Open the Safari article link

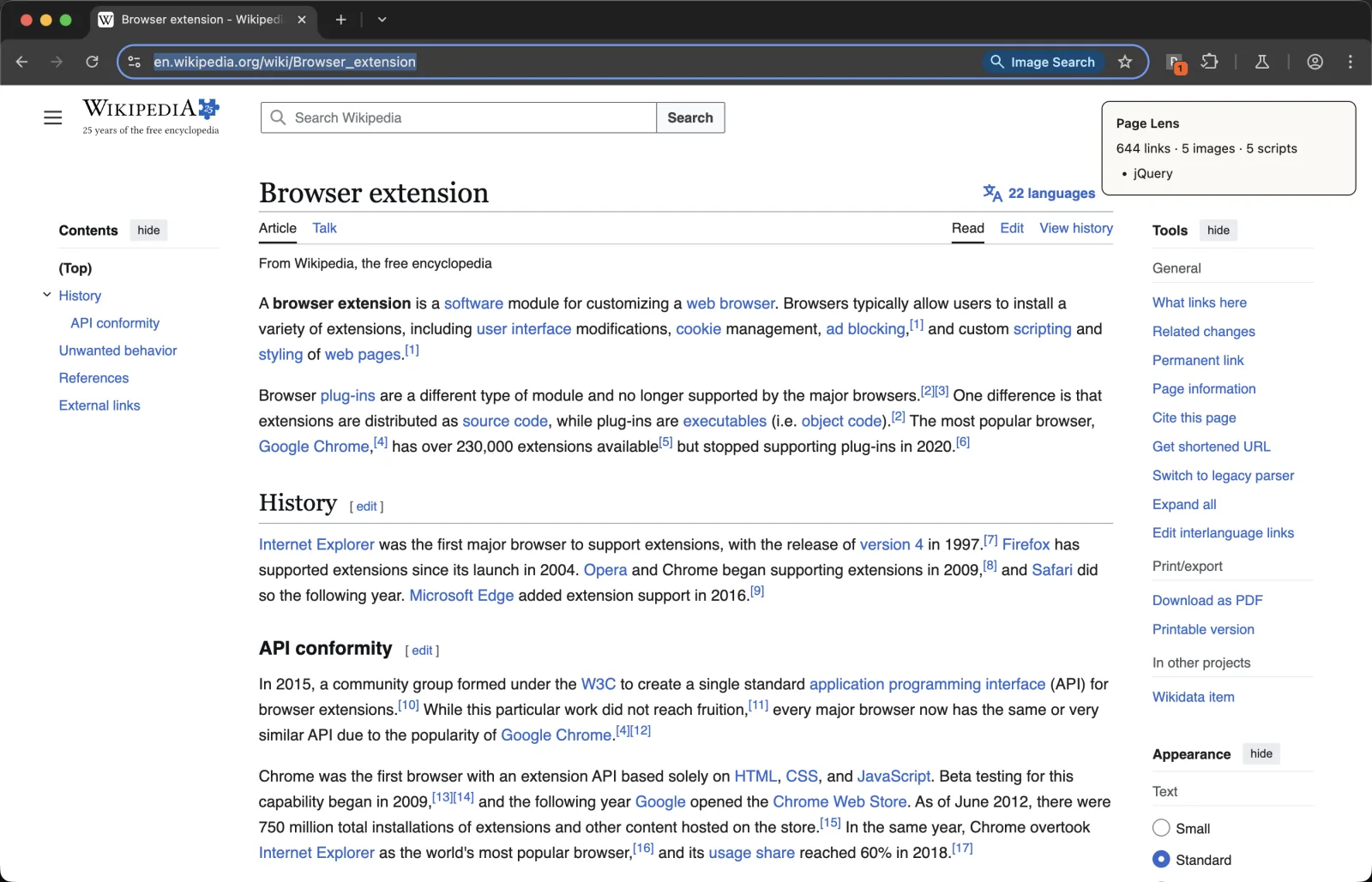click(x=1052, y=570)
